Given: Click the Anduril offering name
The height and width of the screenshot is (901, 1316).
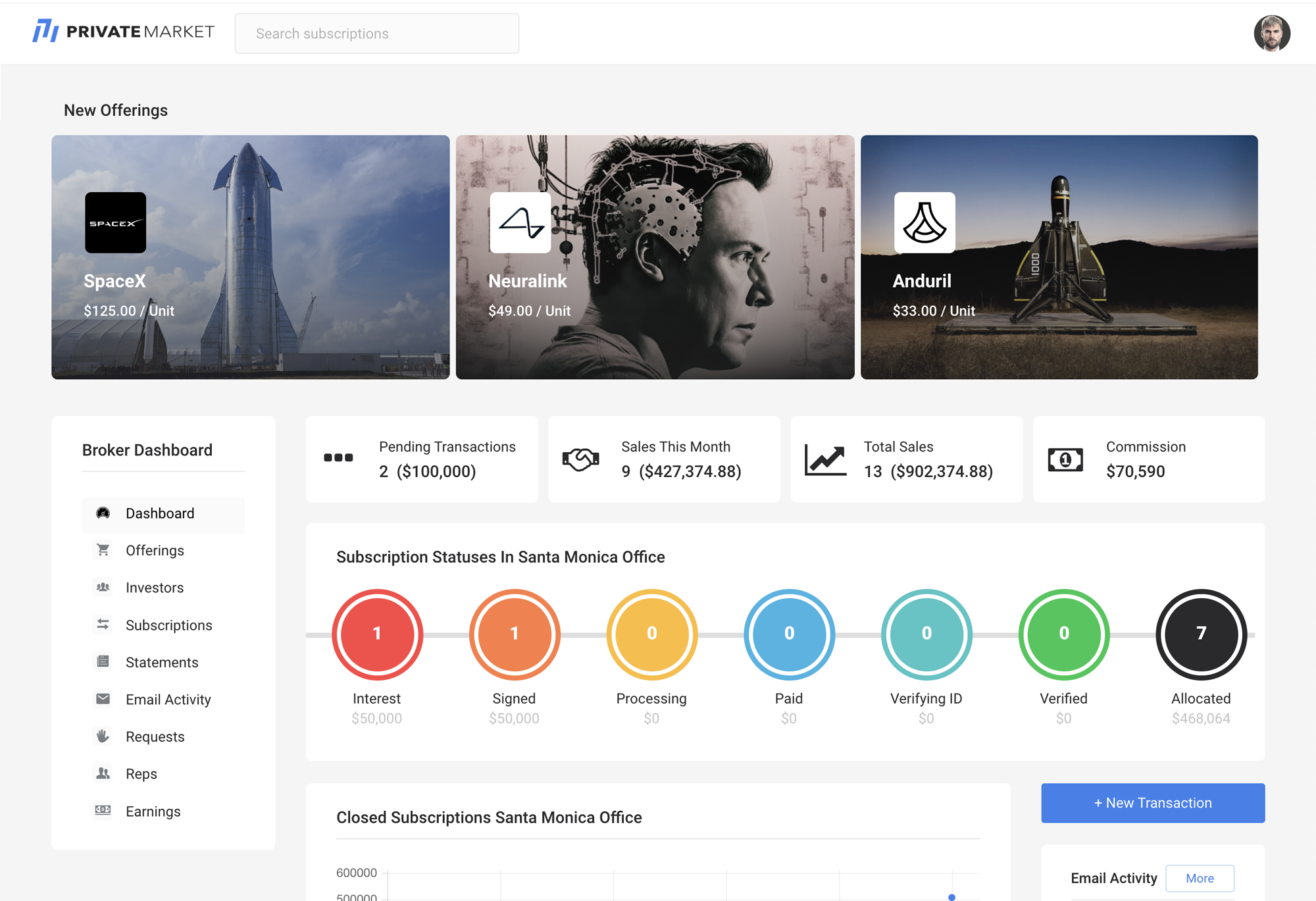Looking at the screenshot, I should pos(921,281).
